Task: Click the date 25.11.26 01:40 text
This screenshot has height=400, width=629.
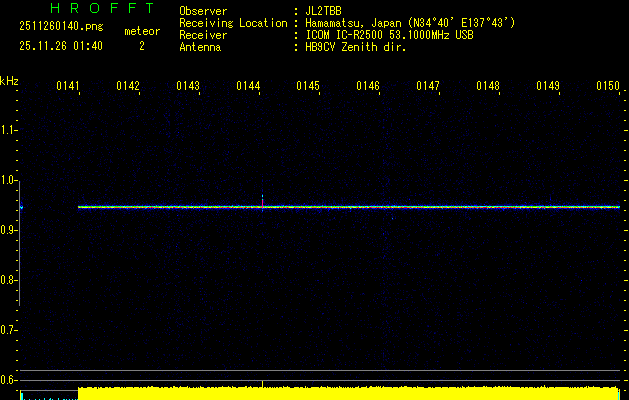Action: point(61,46)
